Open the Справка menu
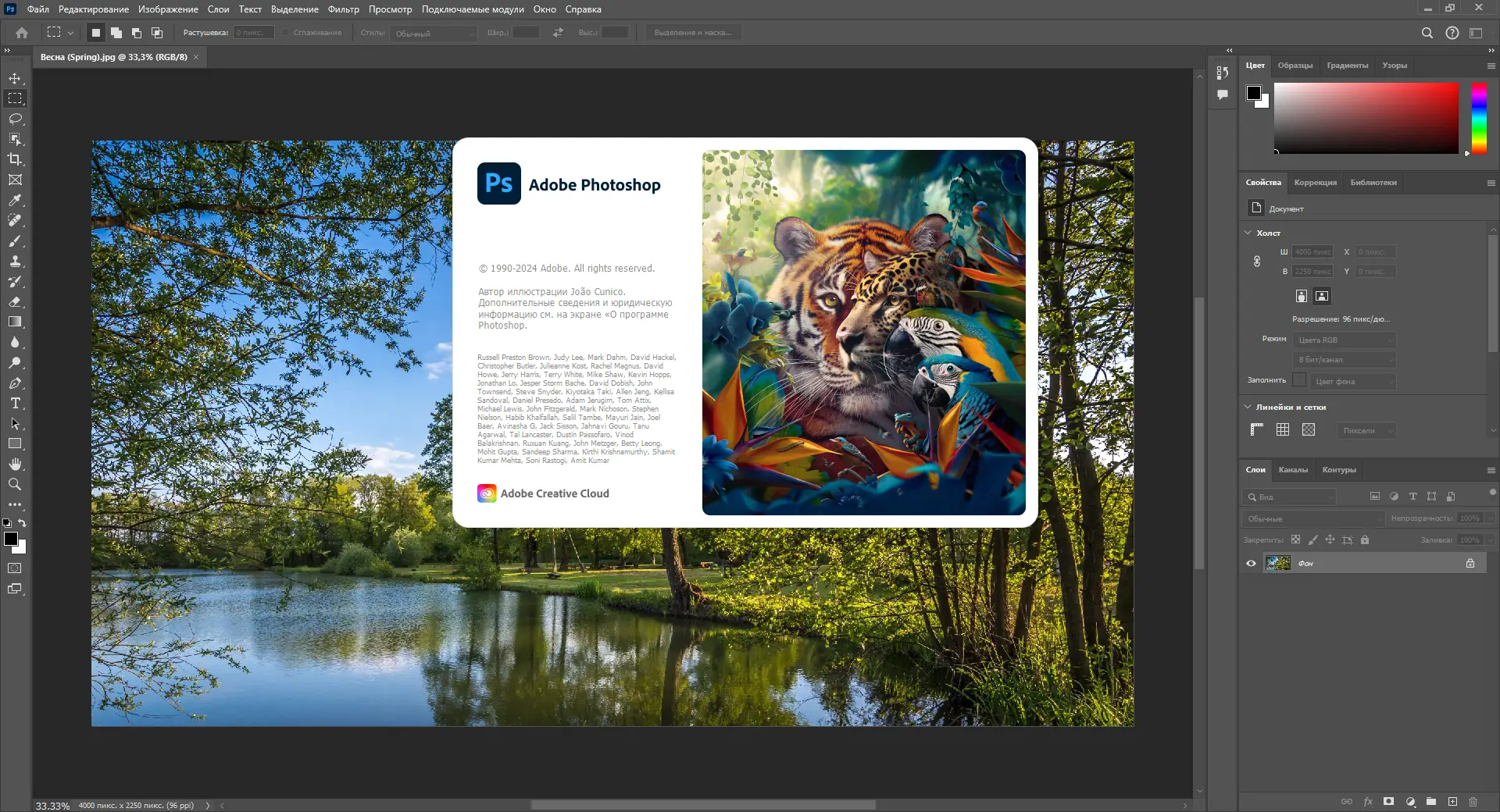The height and width of the screenshot is (812, 1500). pyautogui.click(x=583, y=9)
